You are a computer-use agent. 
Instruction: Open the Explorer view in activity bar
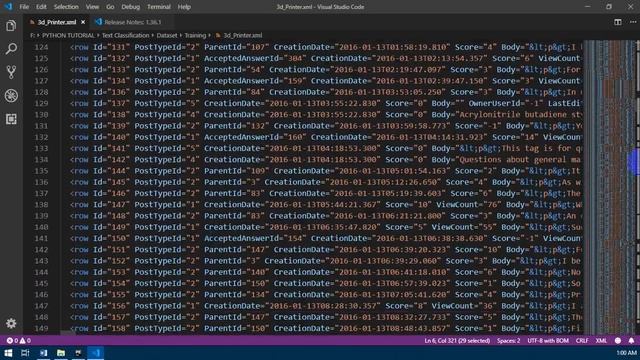point(11,26)
